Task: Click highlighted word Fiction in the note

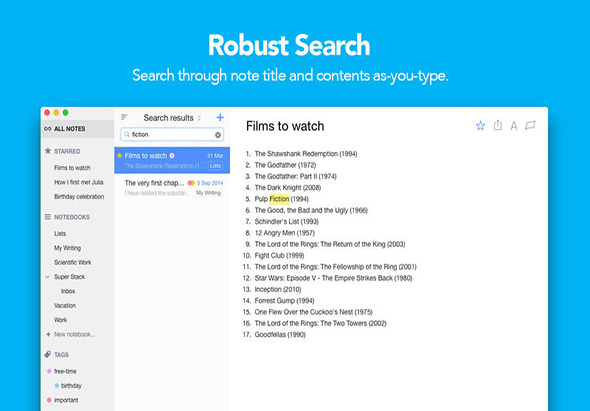Action: pyautogui.click(x=279, y=199)
